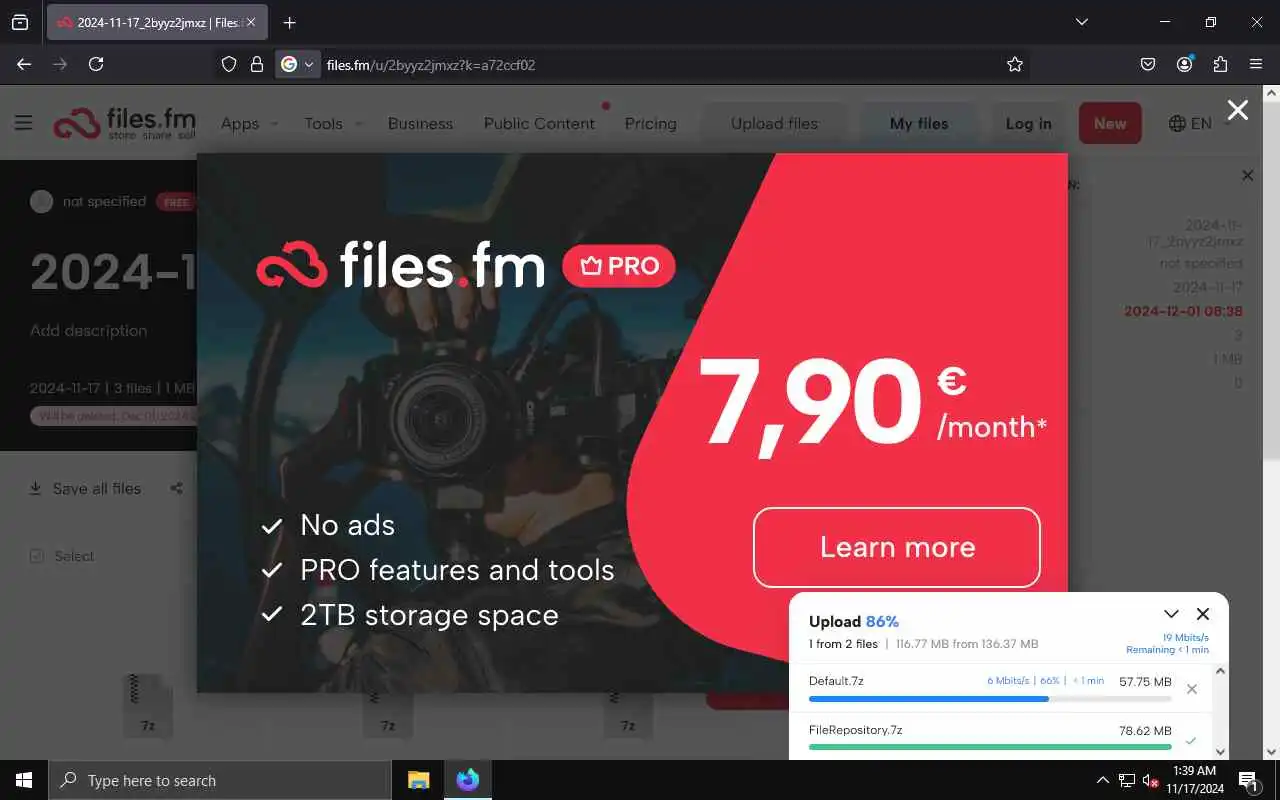Open the Pricing page
This screenshot has height=800, width=1280.
coord(650,124)
